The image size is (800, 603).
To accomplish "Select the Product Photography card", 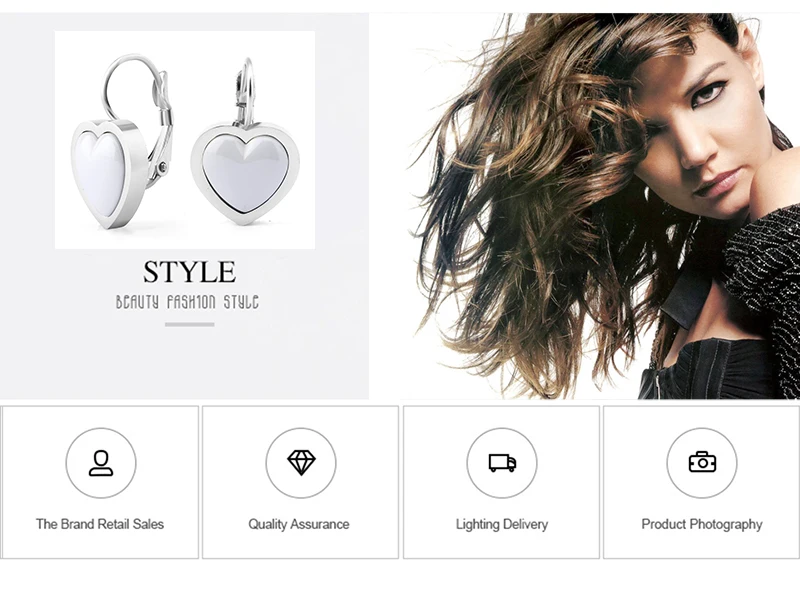I will click(x=702, y=482).
